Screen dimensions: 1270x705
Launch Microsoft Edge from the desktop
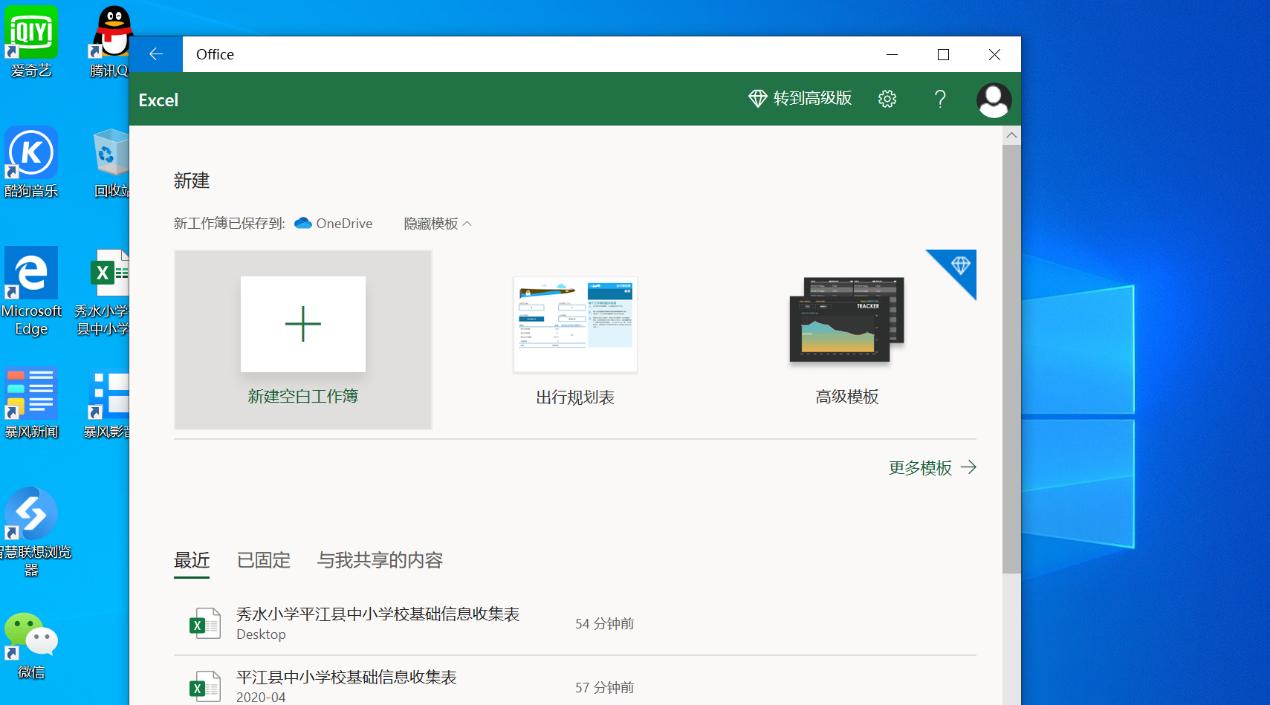click(31, 272)
